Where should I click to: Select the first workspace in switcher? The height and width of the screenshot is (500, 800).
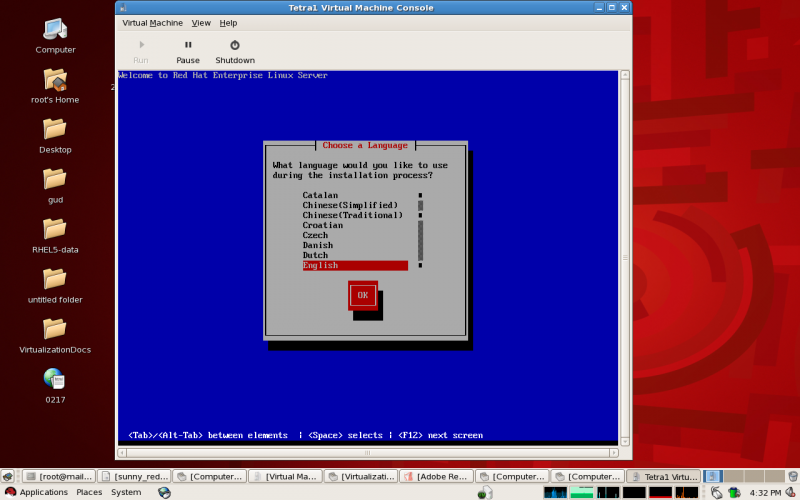[x=713, y=477]
